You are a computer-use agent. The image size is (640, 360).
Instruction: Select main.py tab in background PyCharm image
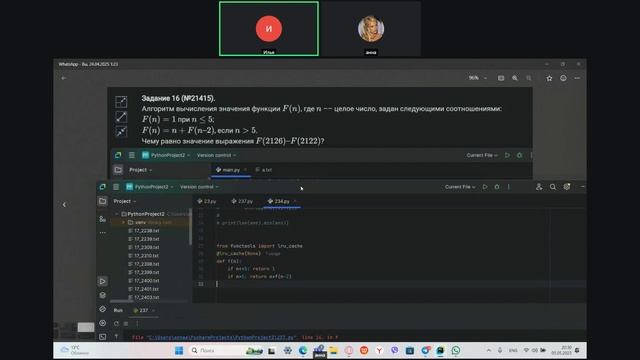(x=231, y=169)
